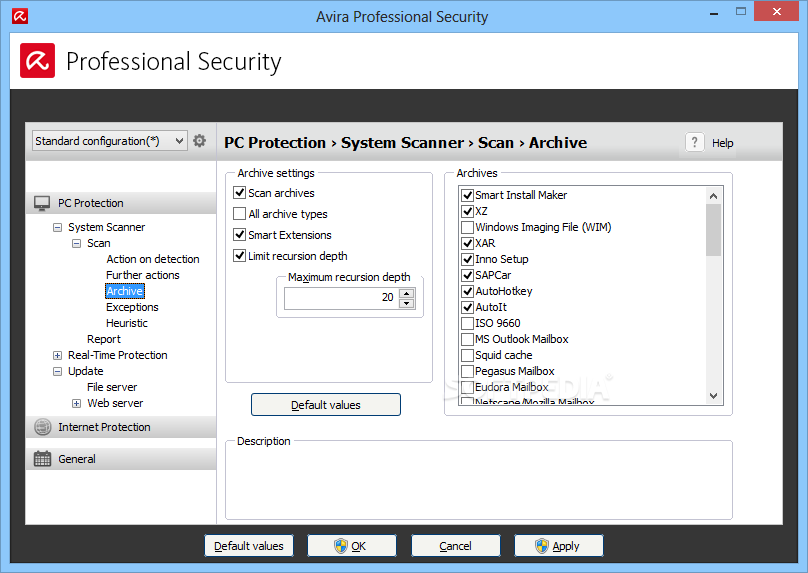Decrease maximum recursion depth value
Screen dimensions: 808x573
(407, 303)
